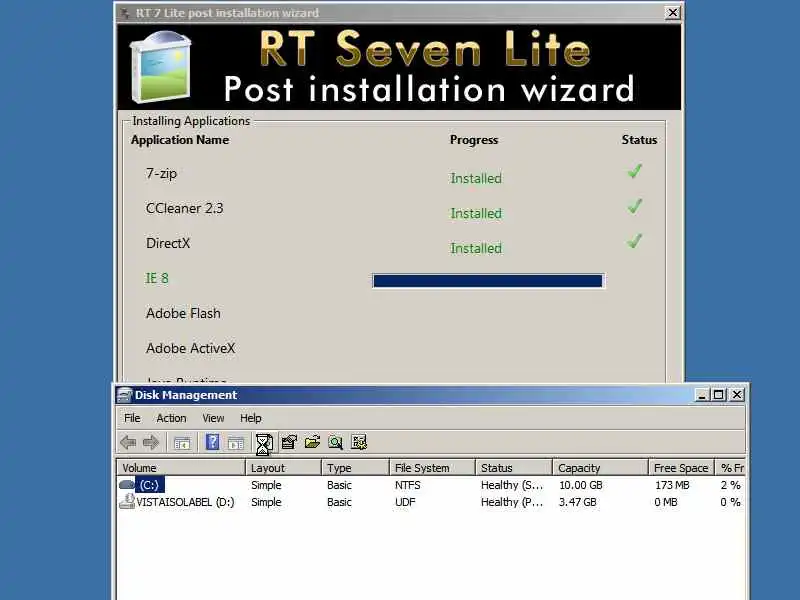The image size is (800, 600).
Task: Click the IE 8 application name
Action: click(x=157, y=278)
